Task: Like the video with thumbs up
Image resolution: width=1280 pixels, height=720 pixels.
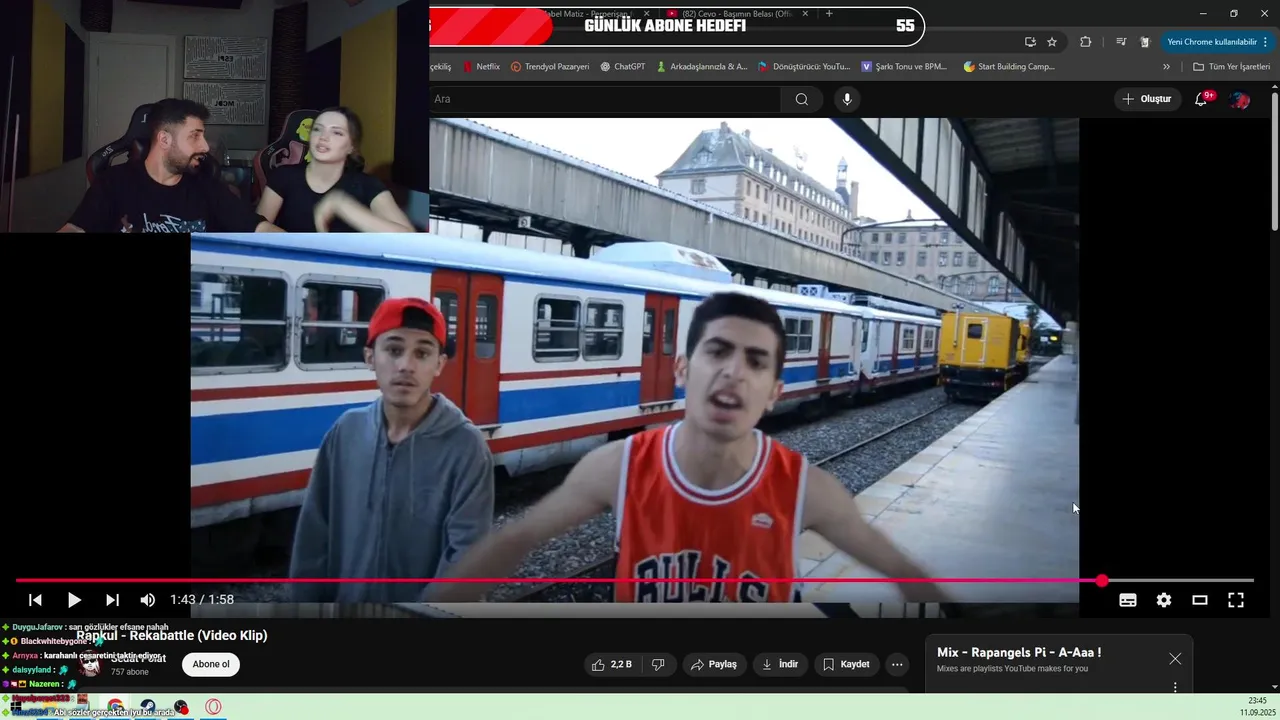Action: click(x=612, y=665)
